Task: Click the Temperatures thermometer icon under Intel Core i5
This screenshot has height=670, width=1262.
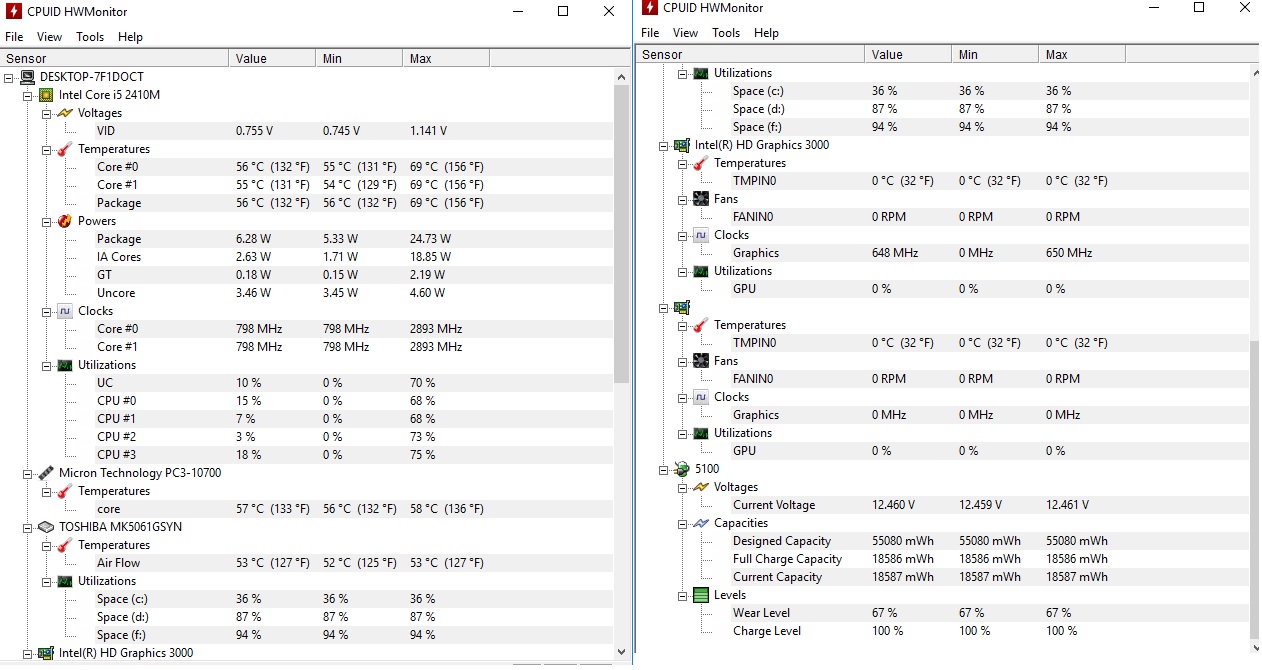Action: [65, 149]
